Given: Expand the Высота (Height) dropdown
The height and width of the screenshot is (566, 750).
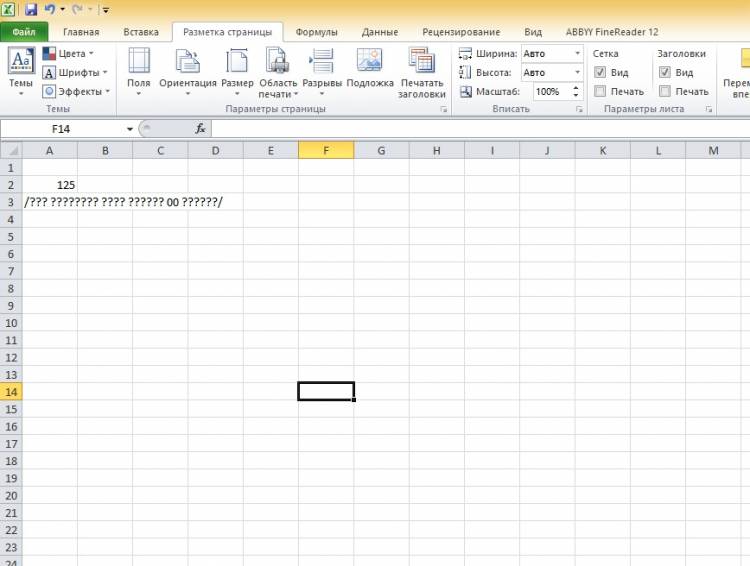Looking at the screenshot, I should click(577, 73).
